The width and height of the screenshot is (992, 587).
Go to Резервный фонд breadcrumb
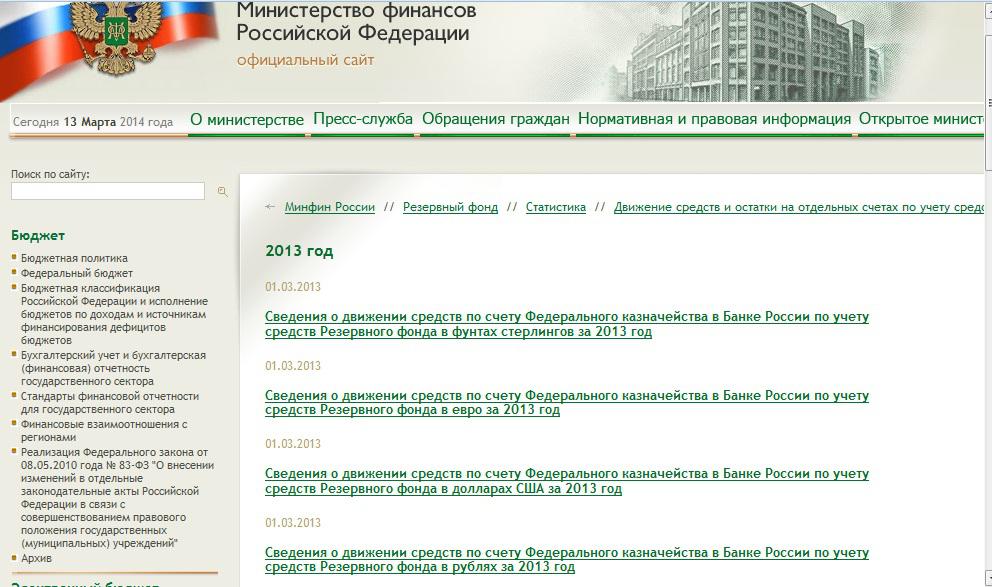[x=450, y=207]
